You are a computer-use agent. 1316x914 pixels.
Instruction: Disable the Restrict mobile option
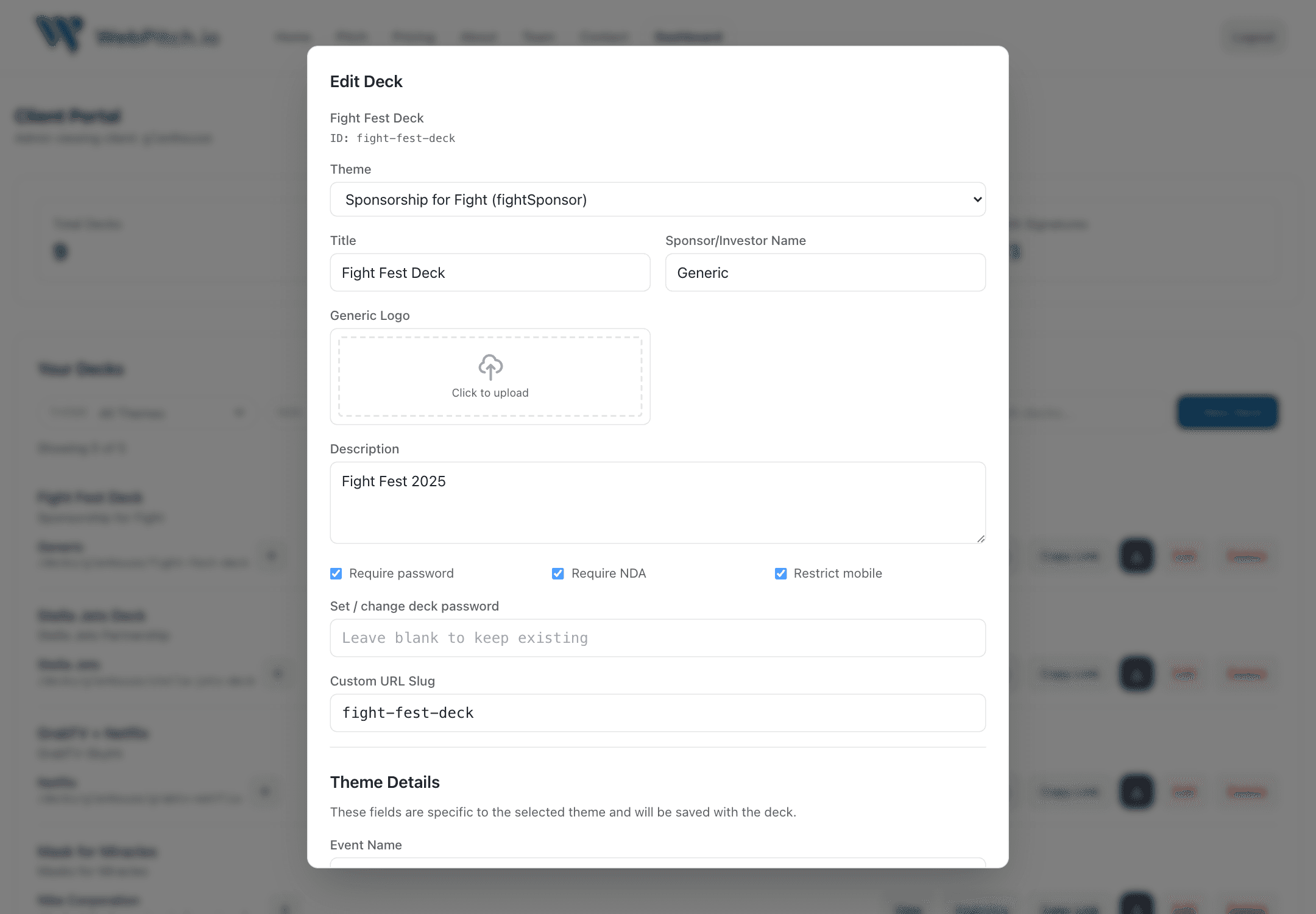tap(780, 573)
